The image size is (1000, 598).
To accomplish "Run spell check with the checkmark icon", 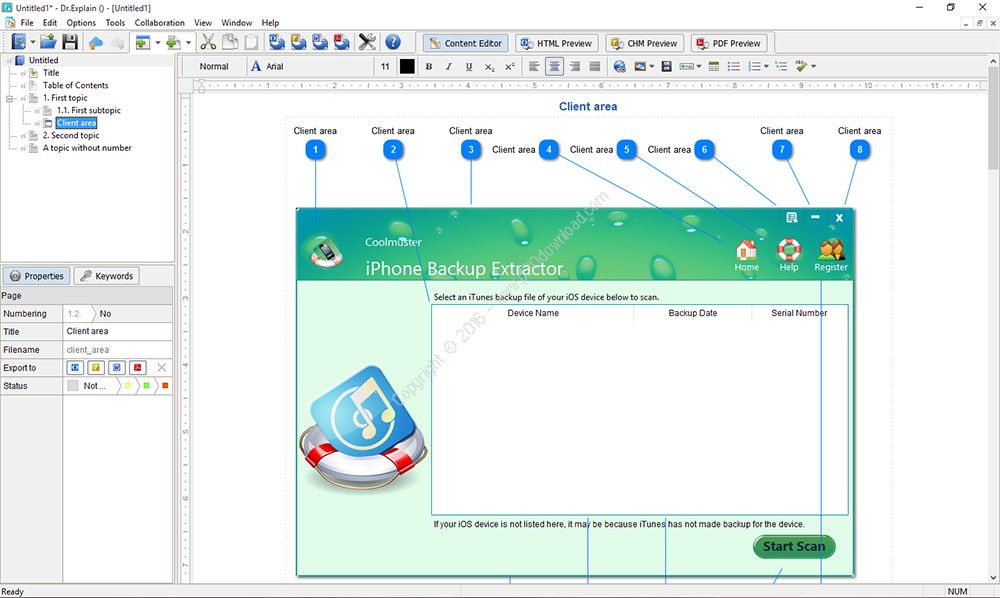I will [802, 66].
